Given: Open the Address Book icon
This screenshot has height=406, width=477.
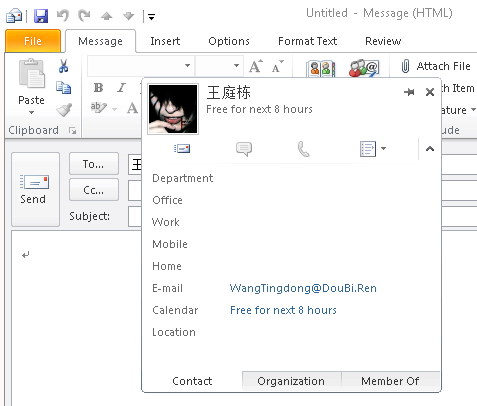Looking at the screenshot, I should (320, 69).
